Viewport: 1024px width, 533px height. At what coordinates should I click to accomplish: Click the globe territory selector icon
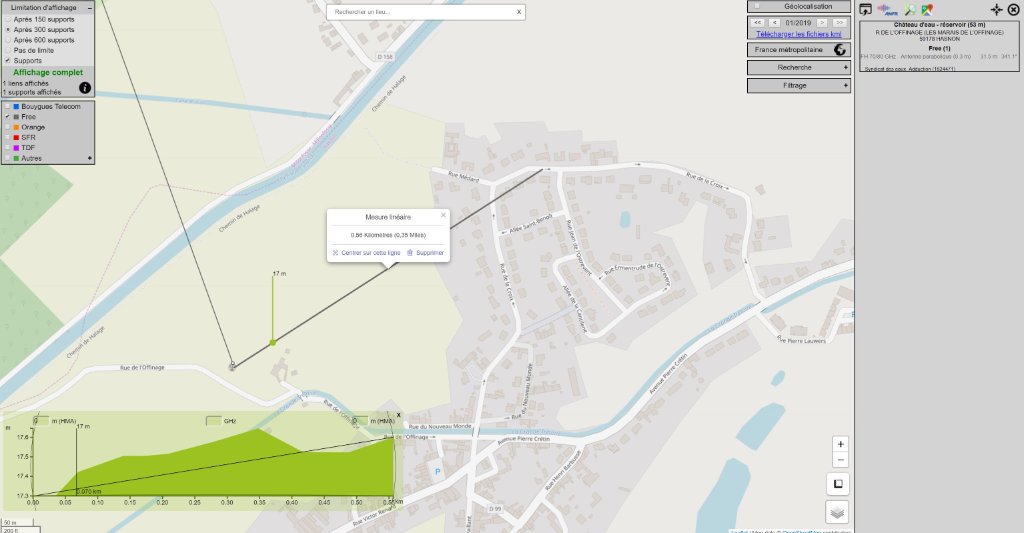pyautogui.click(x=840, y=50)
